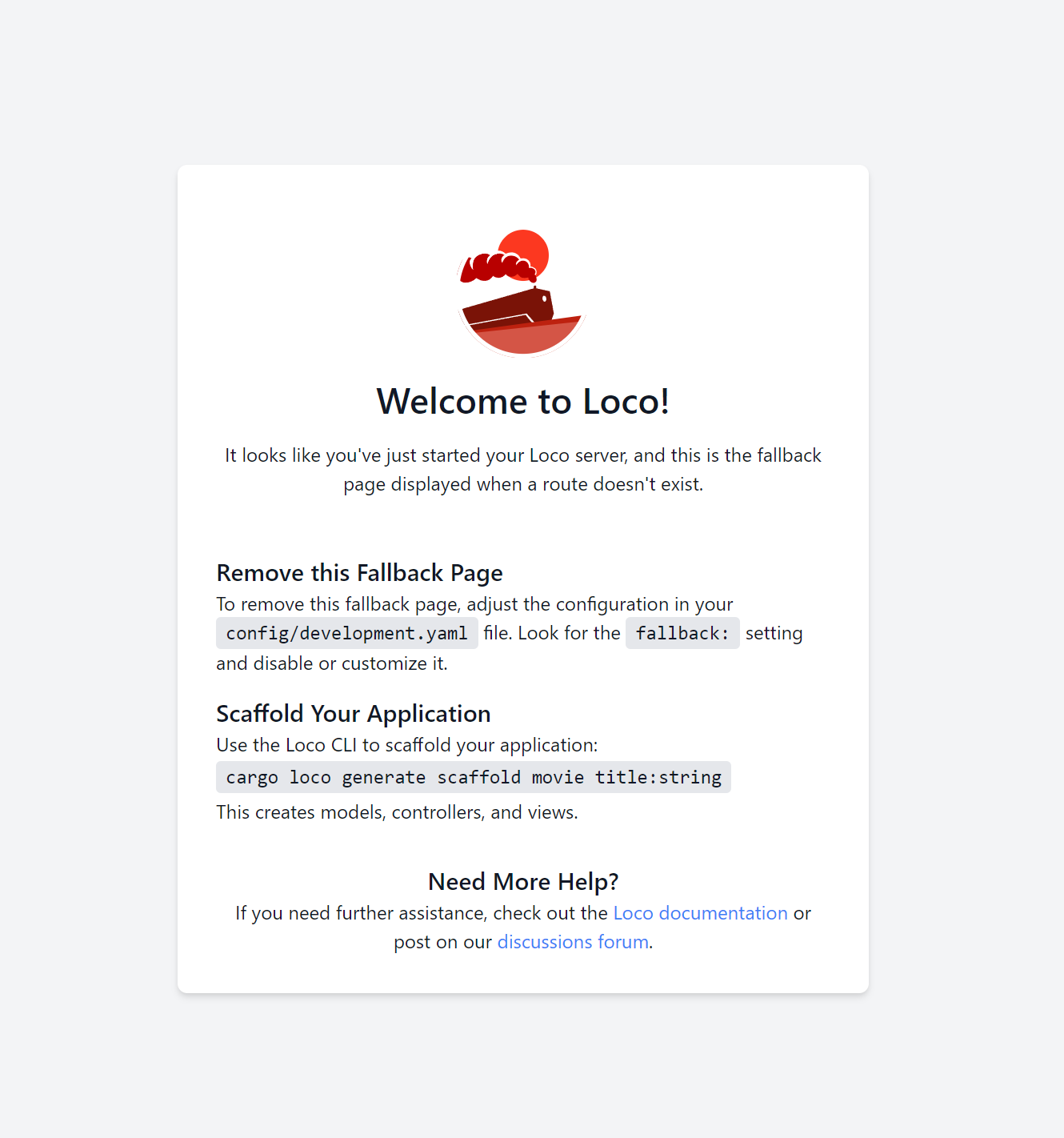1064x1138 pixels.
Task: Open the discussions forum link
Action: click(573, 942)
